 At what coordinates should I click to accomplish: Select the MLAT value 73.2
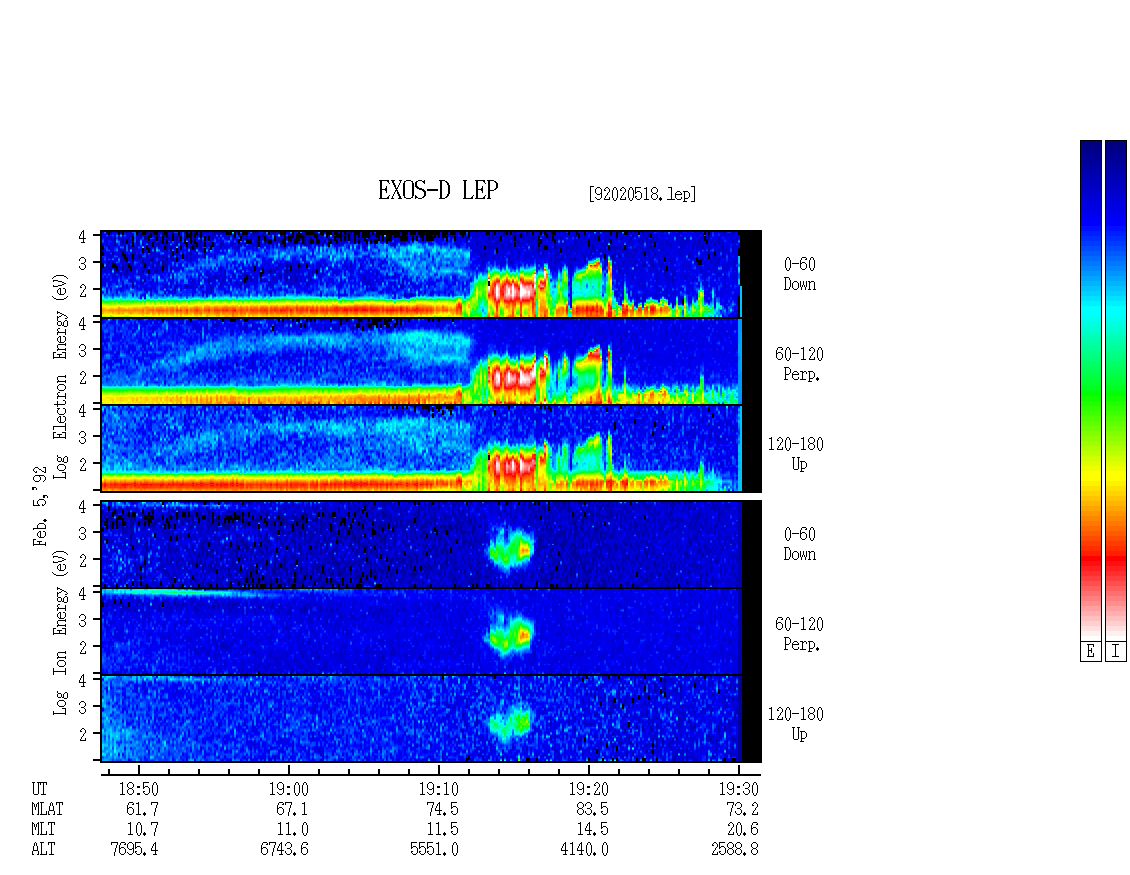coord(743,809)
